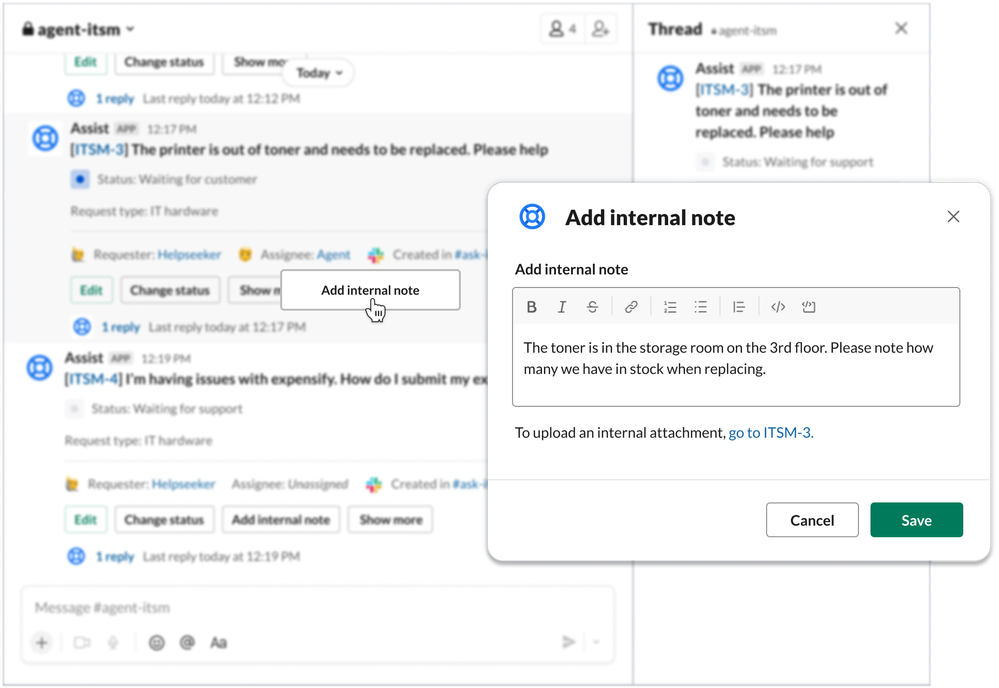Add a blockquote to the note
Viewport: 999px width, 688px height.
[x=739, y=307]
